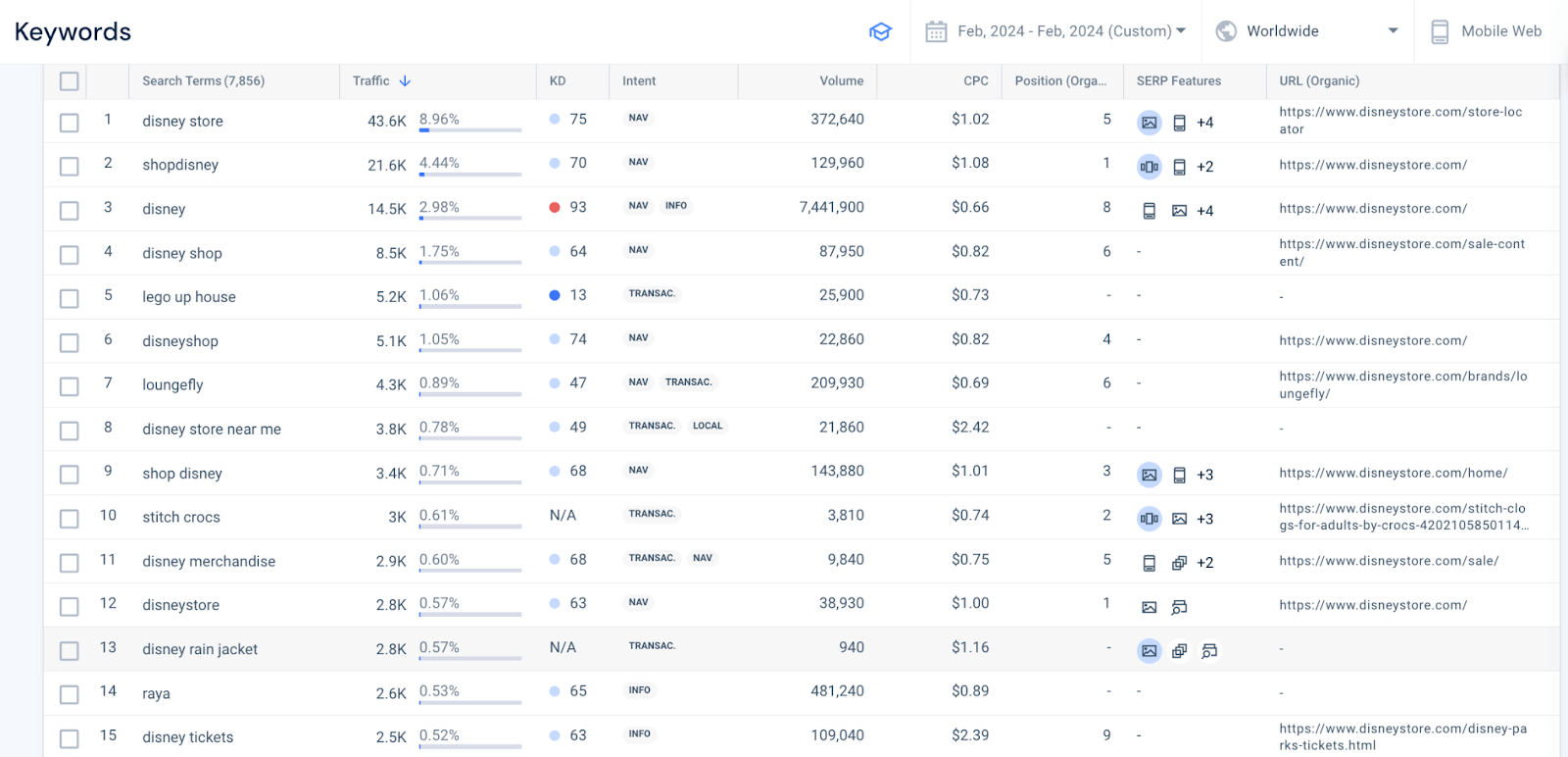Check the disney shop row checkbox

point(69,255)
